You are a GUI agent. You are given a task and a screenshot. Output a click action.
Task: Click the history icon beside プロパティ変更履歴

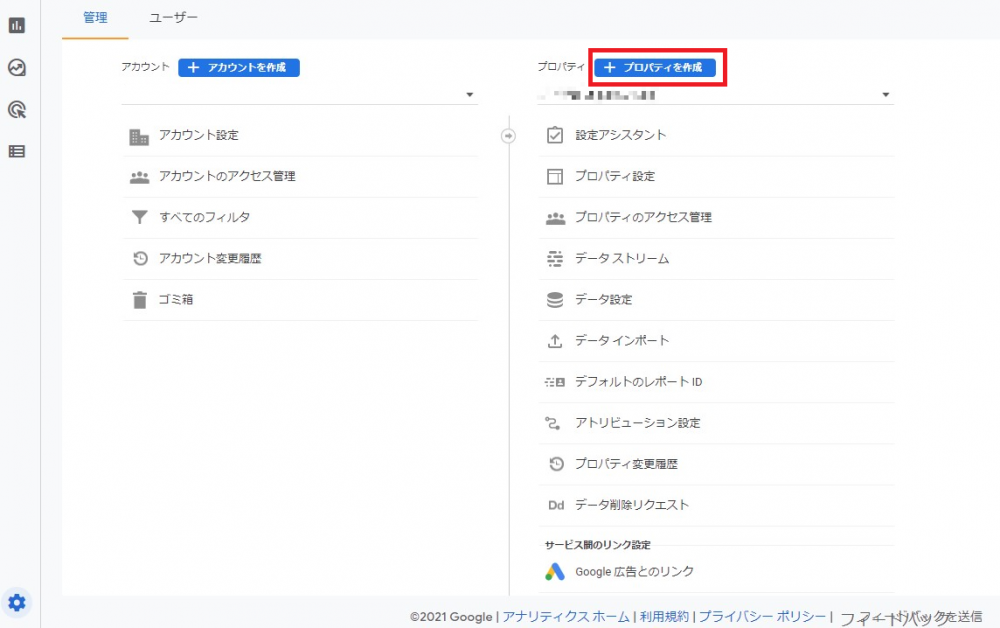pos(556,464)
